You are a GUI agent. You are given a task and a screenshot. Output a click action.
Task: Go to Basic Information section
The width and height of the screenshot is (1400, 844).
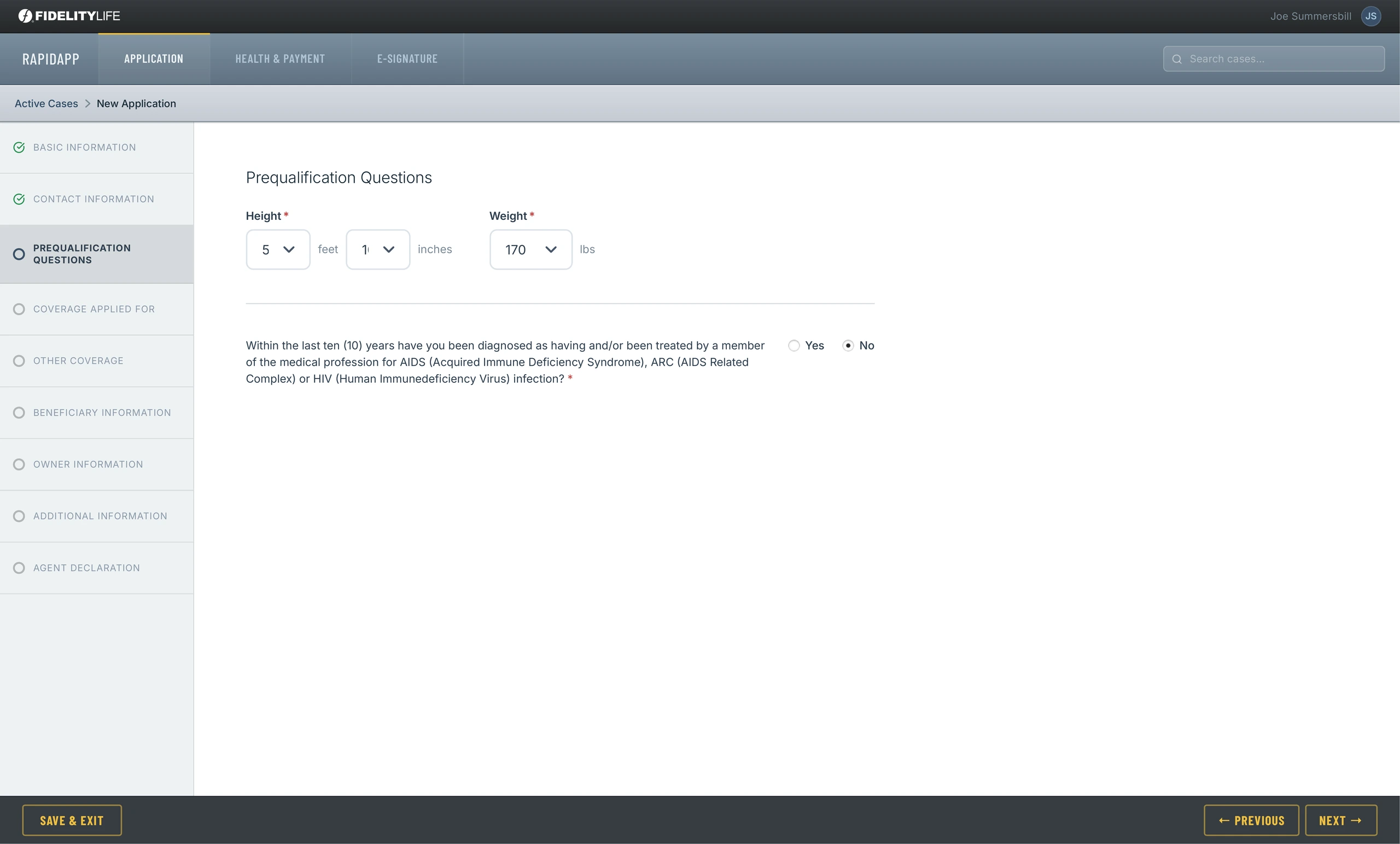pyautogui.click(x=97, y=148)
